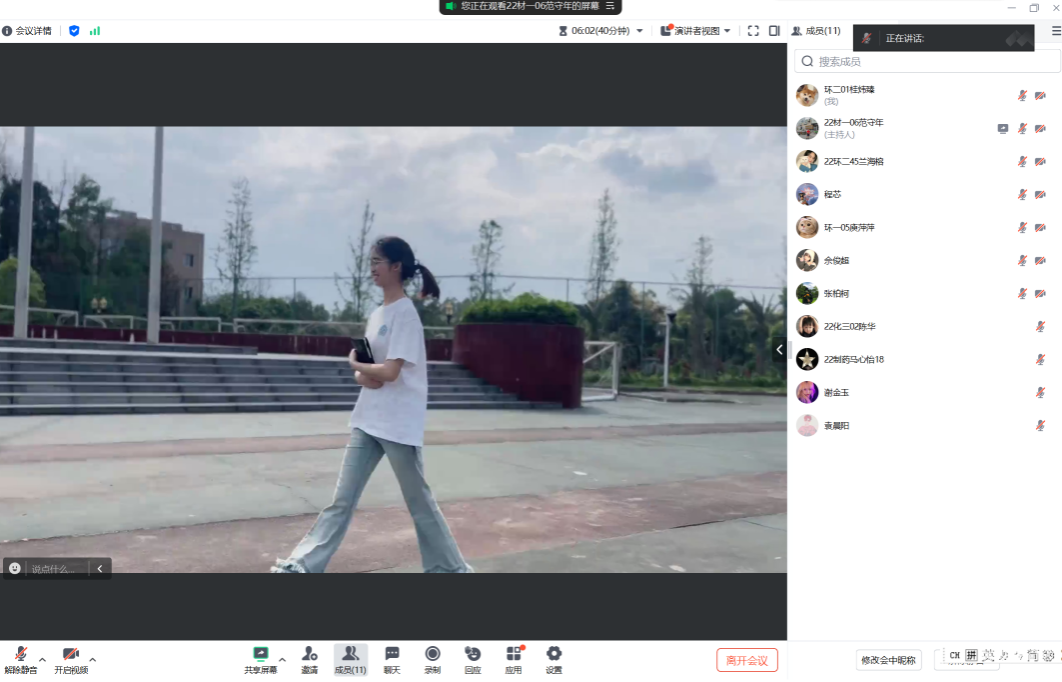The height and width of the screenshot is (682, 1062).
Task: Enter full screen mode icon
Action: point(753,31)
